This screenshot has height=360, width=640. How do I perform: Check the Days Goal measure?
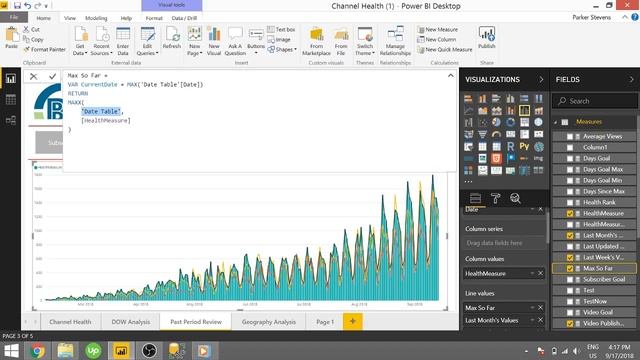tap(570, 158)
